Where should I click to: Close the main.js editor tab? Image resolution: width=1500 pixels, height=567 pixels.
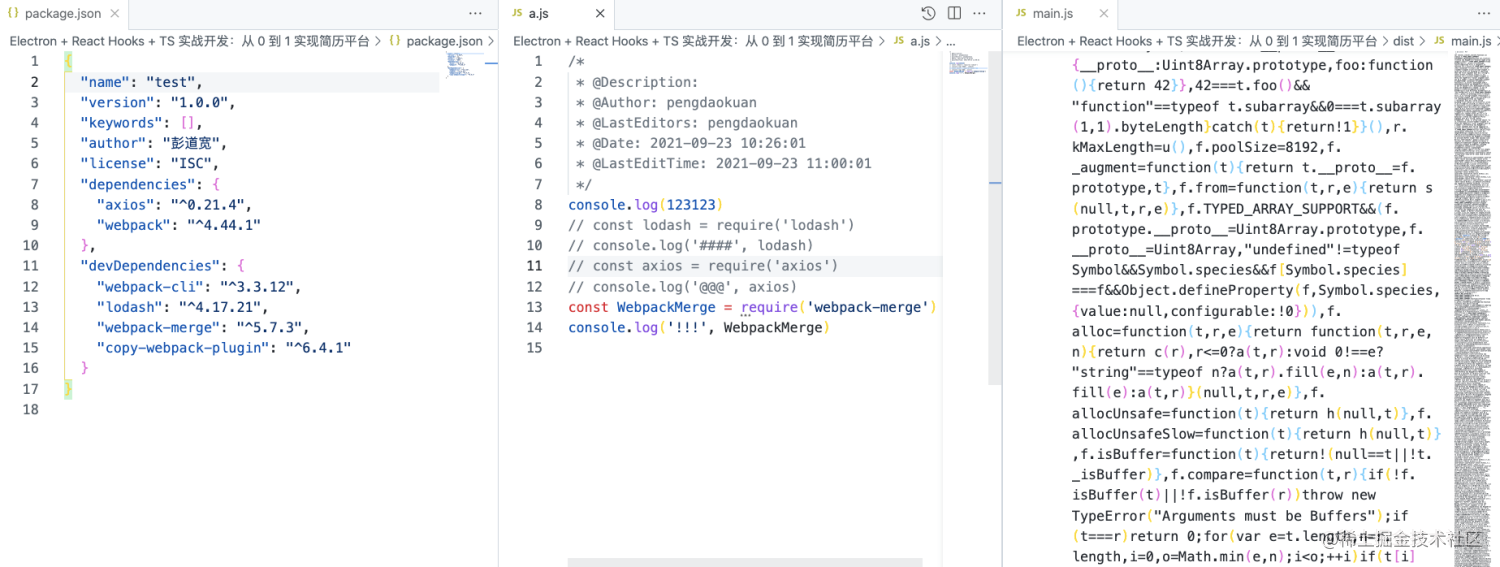point(1104,14)
